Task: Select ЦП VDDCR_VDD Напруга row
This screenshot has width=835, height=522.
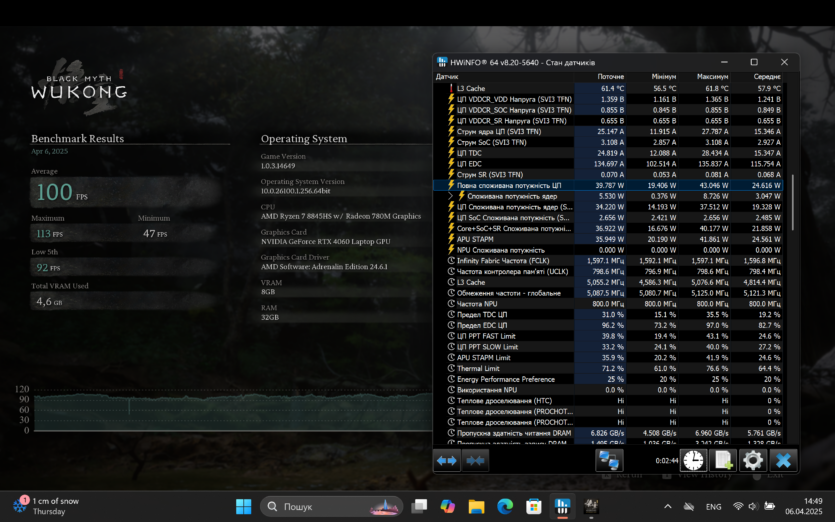Action: pyautogui.click(x=608, y=99)
